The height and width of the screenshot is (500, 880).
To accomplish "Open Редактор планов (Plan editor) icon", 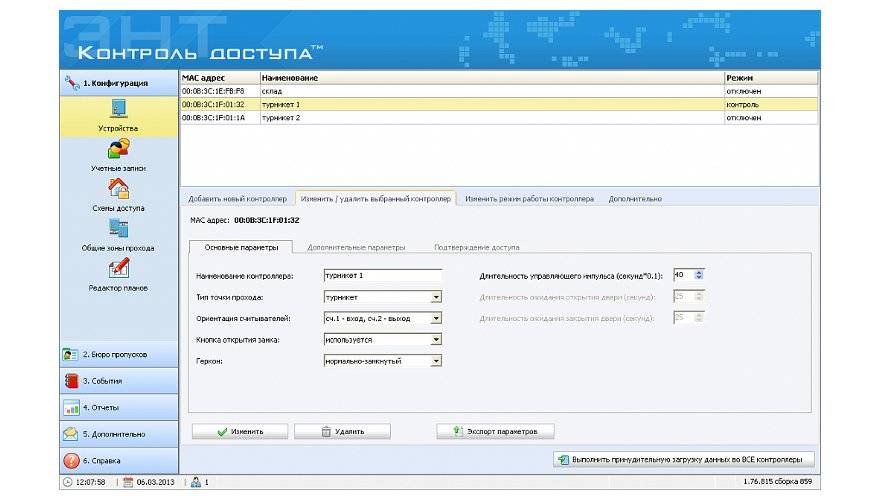I will coord(118,269).
